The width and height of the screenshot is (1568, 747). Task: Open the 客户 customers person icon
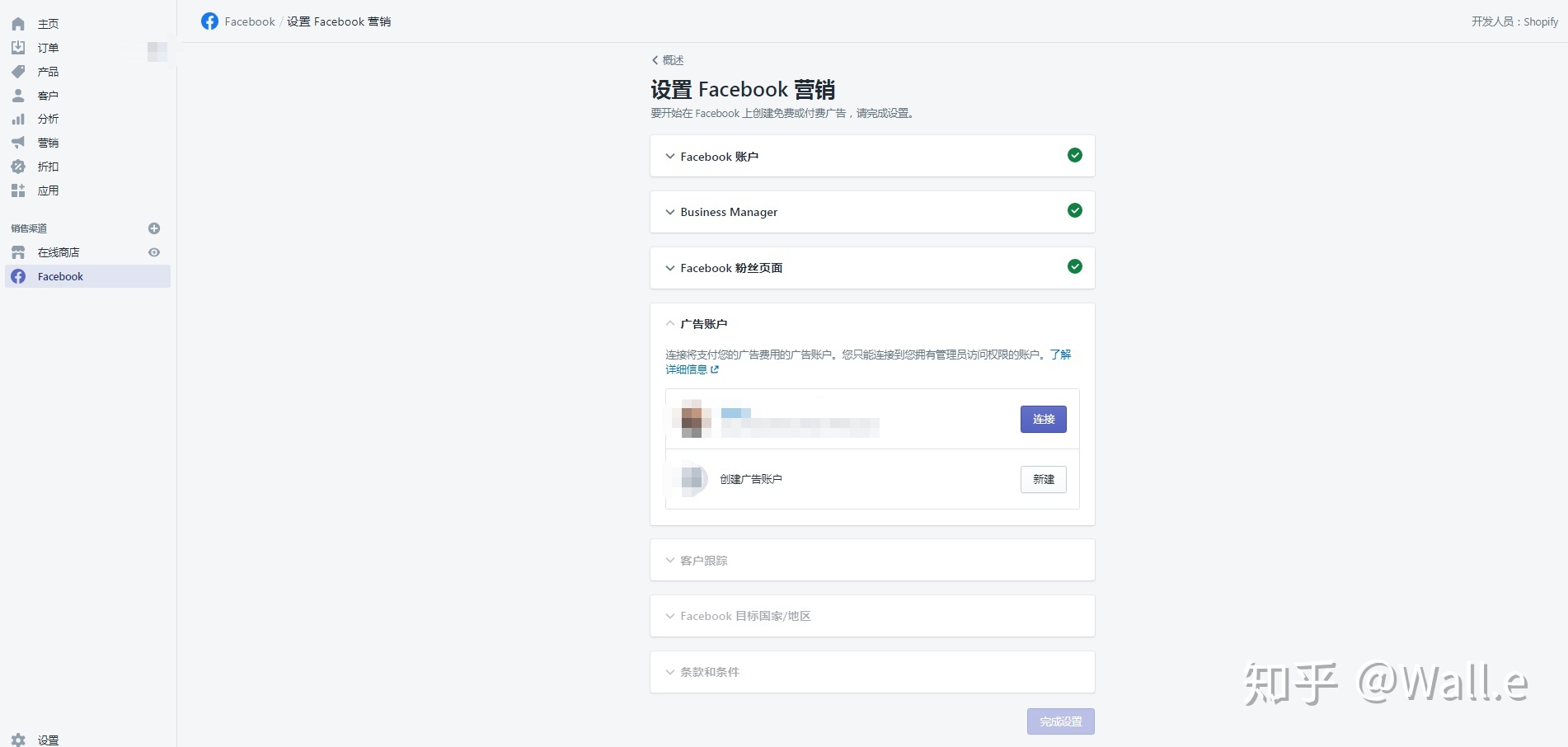(18, 96)
